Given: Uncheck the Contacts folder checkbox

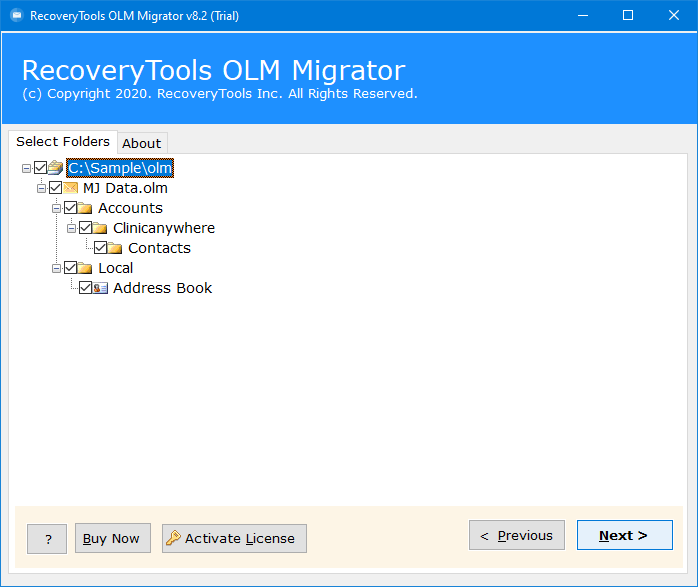Looking at the screenshot, I should pyautogui.click(x=101, y=248).
